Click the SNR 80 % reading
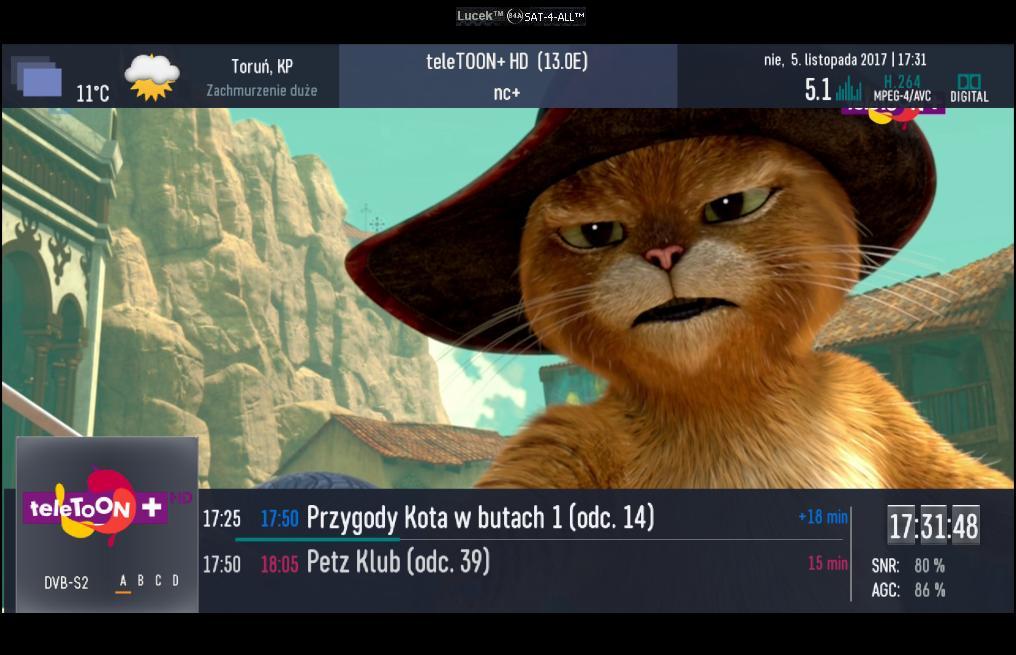This screenshot has height=655, width=1016. 908,566
